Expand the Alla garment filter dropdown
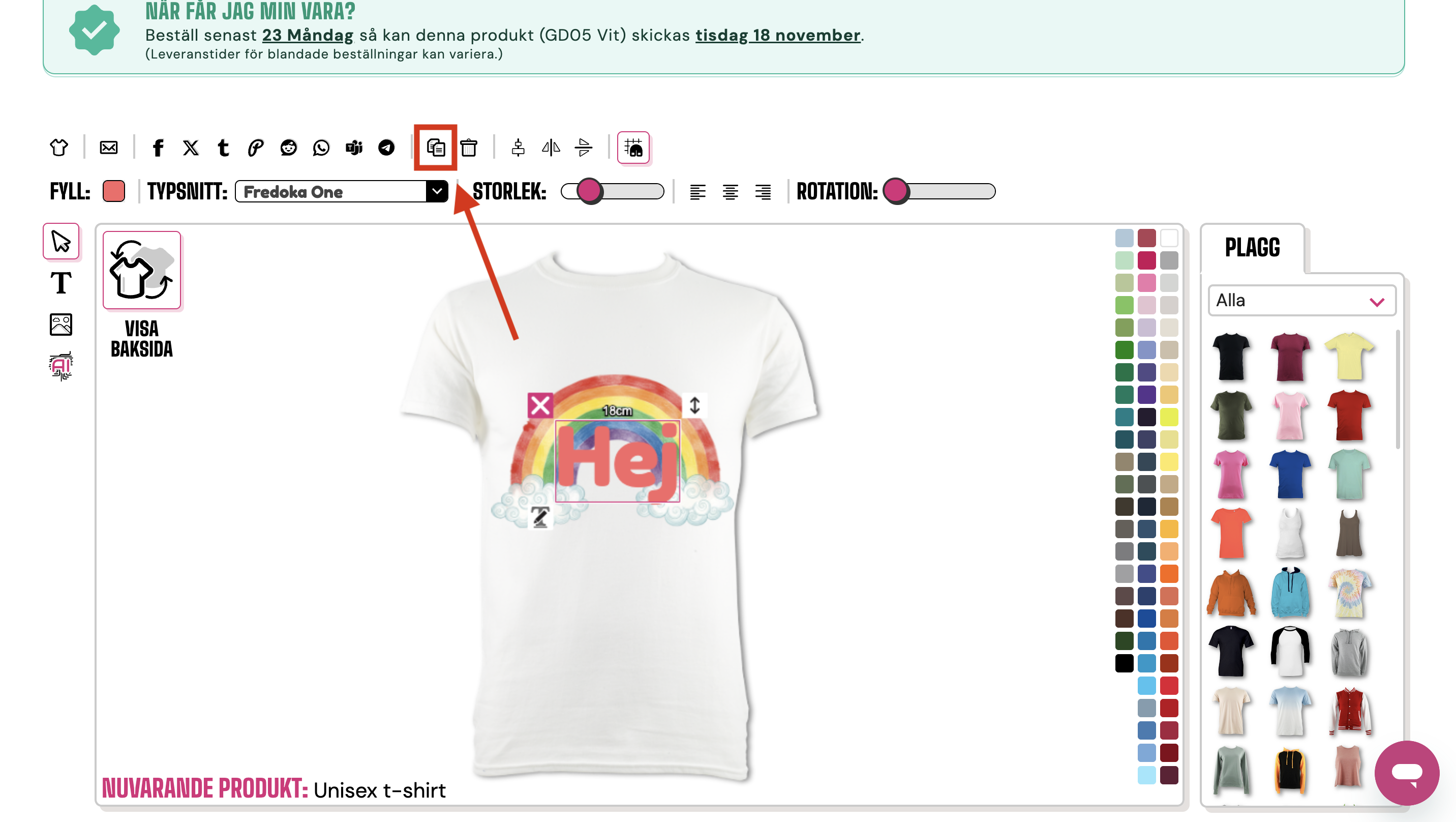The width and height of the screenshot is (1456, 822). [x=1301, y=301]
